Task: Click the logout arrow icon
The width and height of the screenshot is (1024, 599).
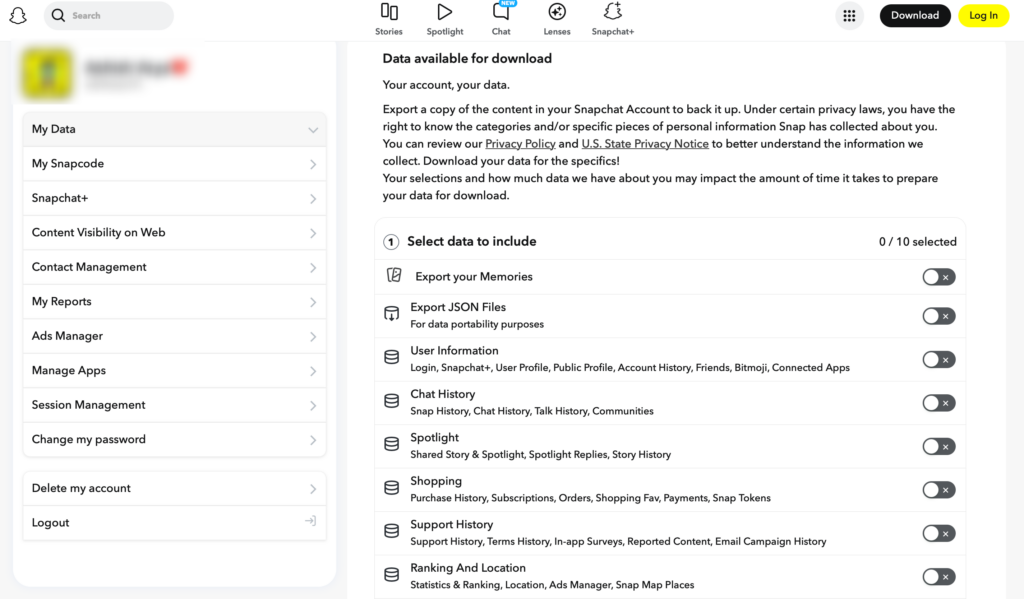Action: pyautogui.click(x=311, y=521)
